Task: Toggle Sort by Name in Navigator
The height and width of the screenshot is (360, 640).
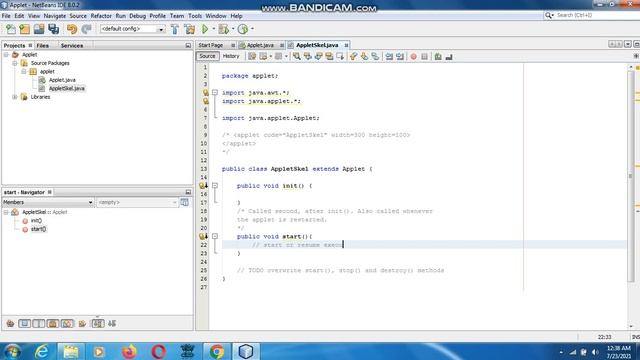Action: pyautogui.click(x=98, y=324)
